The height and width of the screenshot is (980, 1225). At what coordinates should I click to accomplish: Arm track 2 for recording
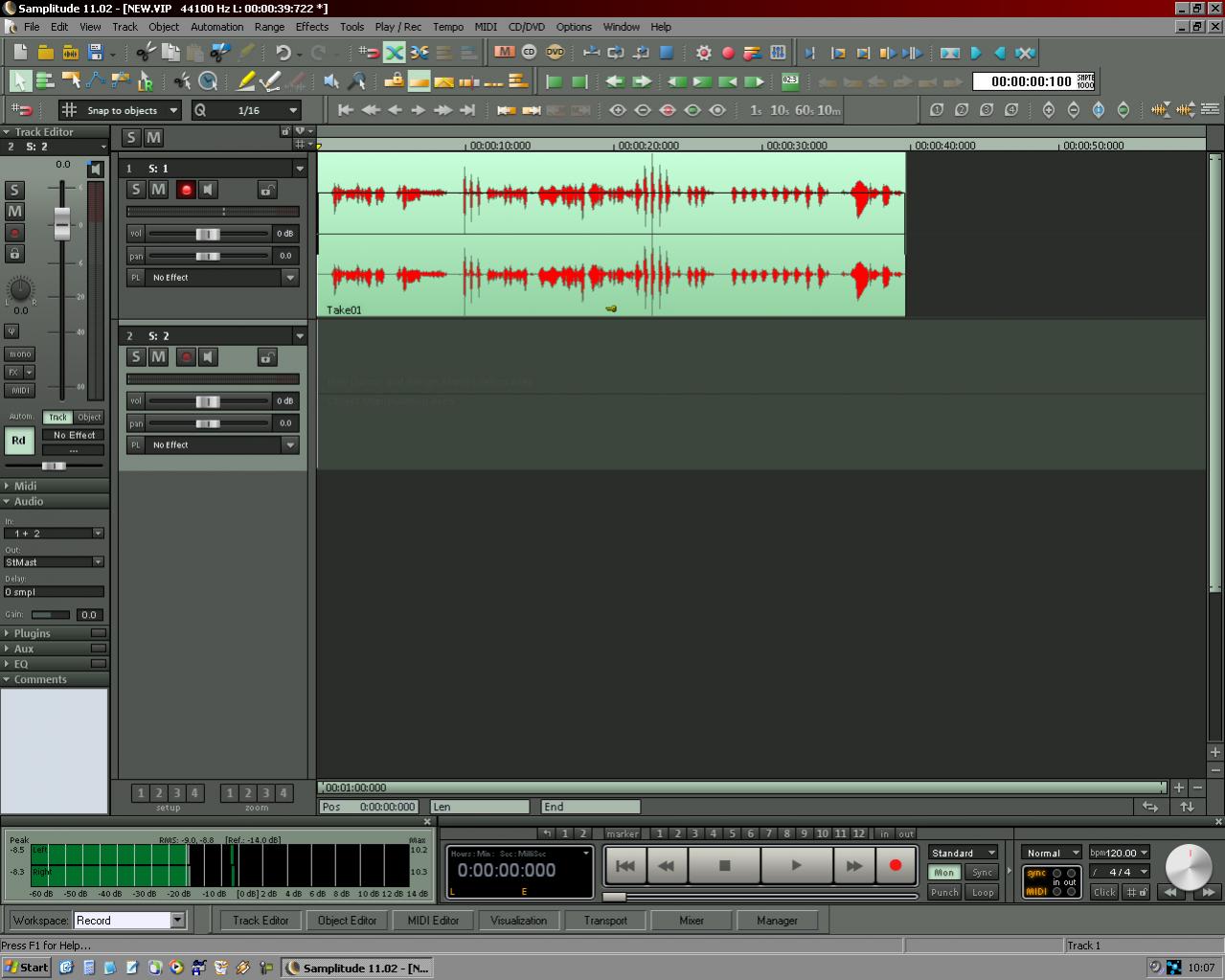tap(186, 357)
